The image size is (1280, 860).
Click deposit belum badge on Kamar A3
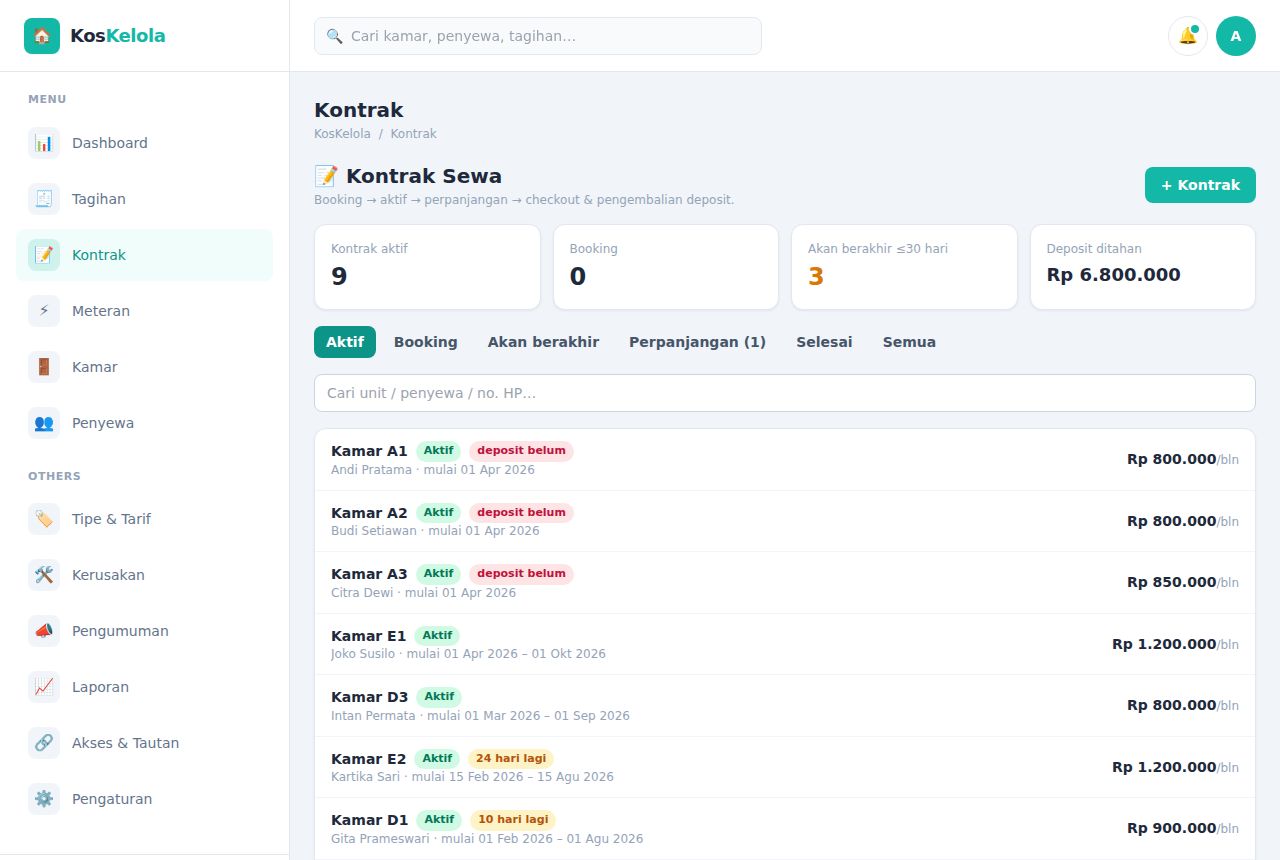pos(521,574)
